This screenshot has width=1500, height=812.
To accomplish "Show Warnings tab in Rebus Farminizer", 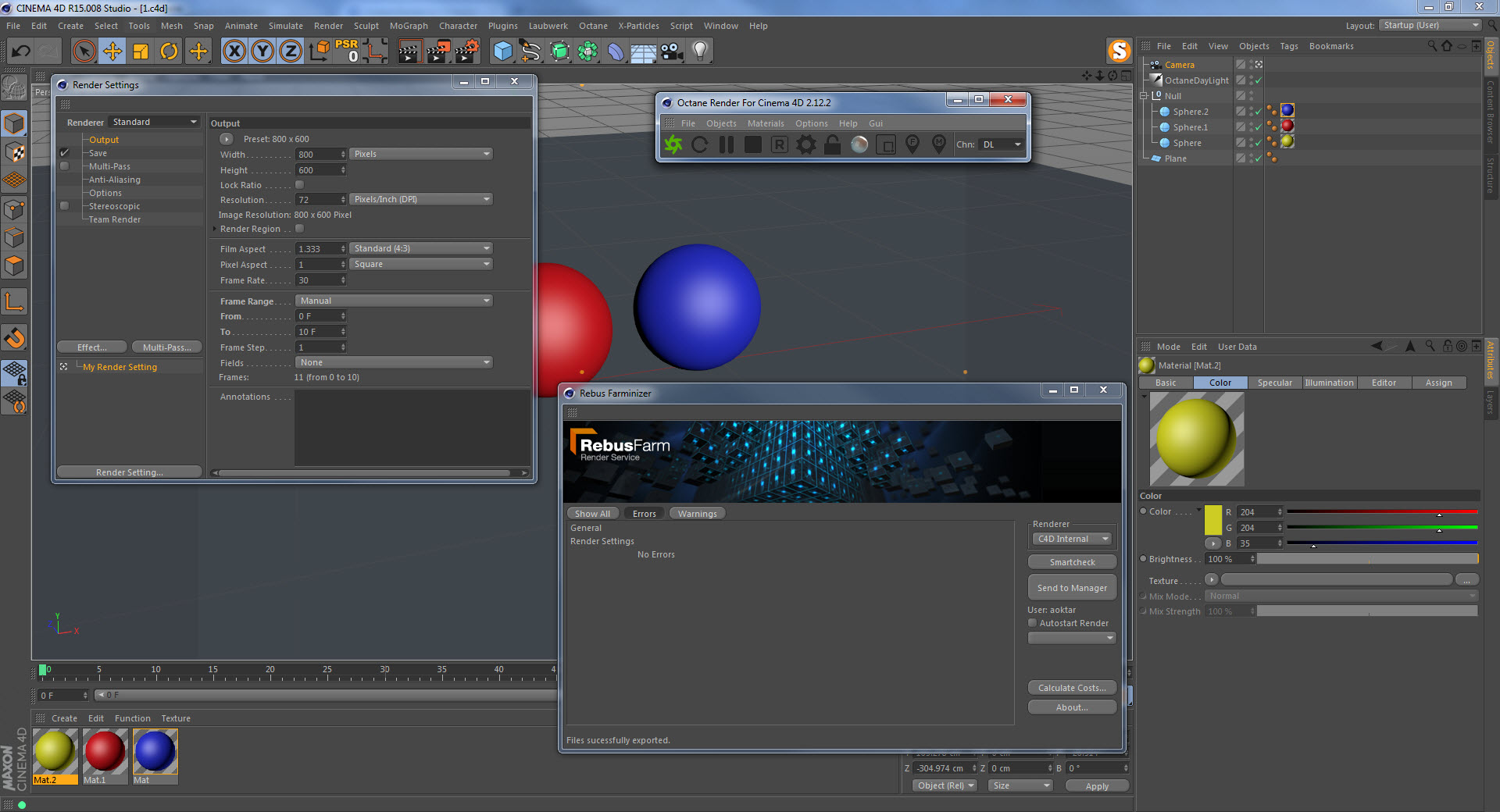I will point(698,514).
